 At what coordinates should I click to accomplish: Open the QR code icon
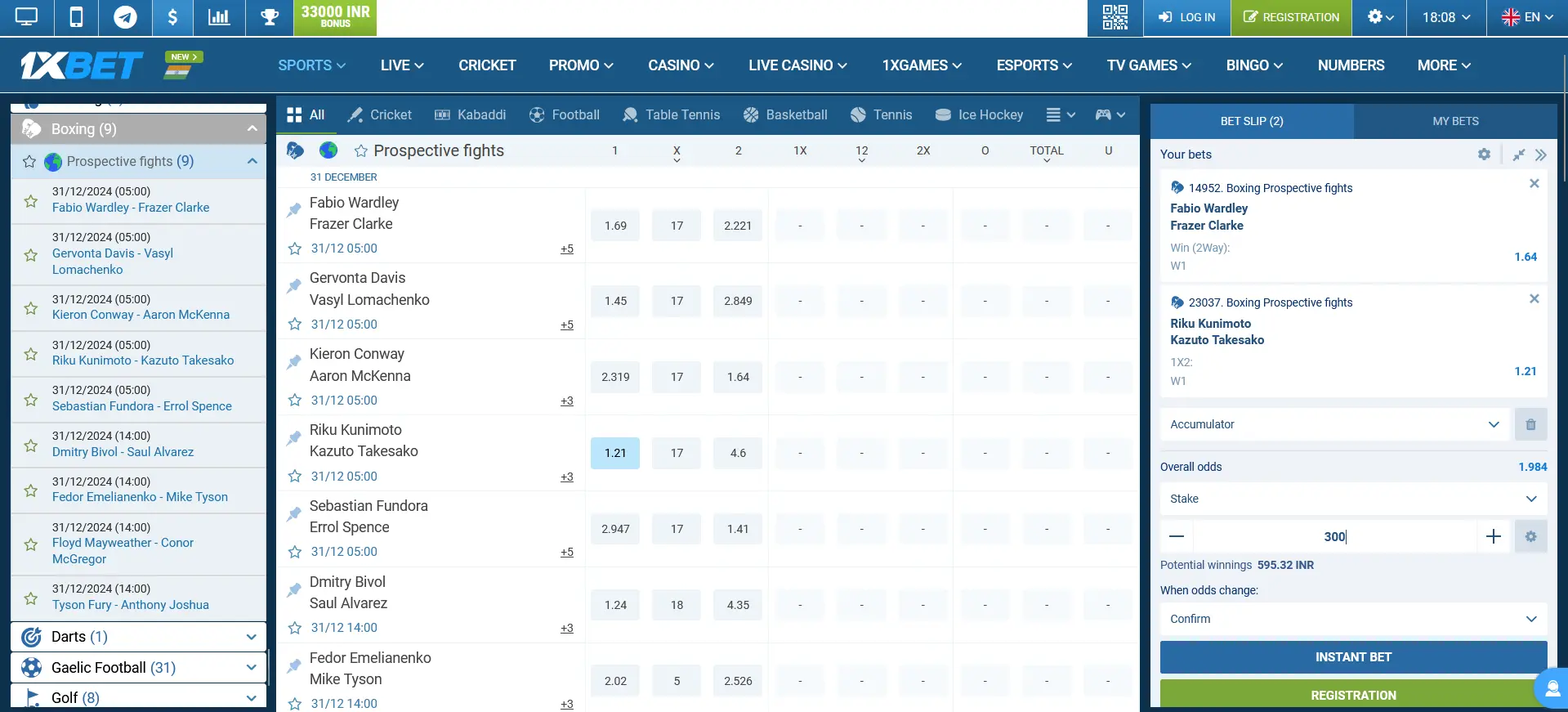coord(1115,17)
